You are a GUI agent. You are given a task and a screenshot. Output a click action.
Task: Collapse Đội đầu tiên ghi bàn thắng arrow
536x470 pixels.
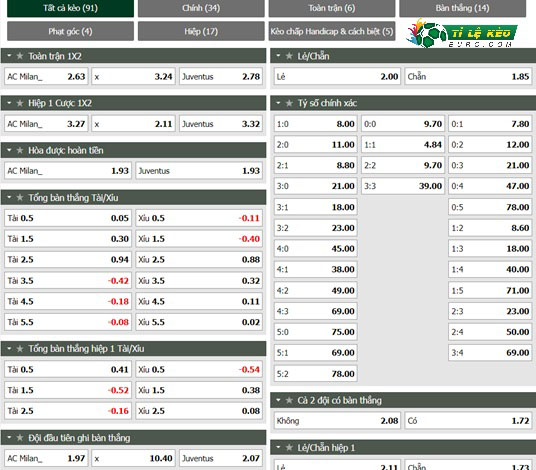[9, 438]
